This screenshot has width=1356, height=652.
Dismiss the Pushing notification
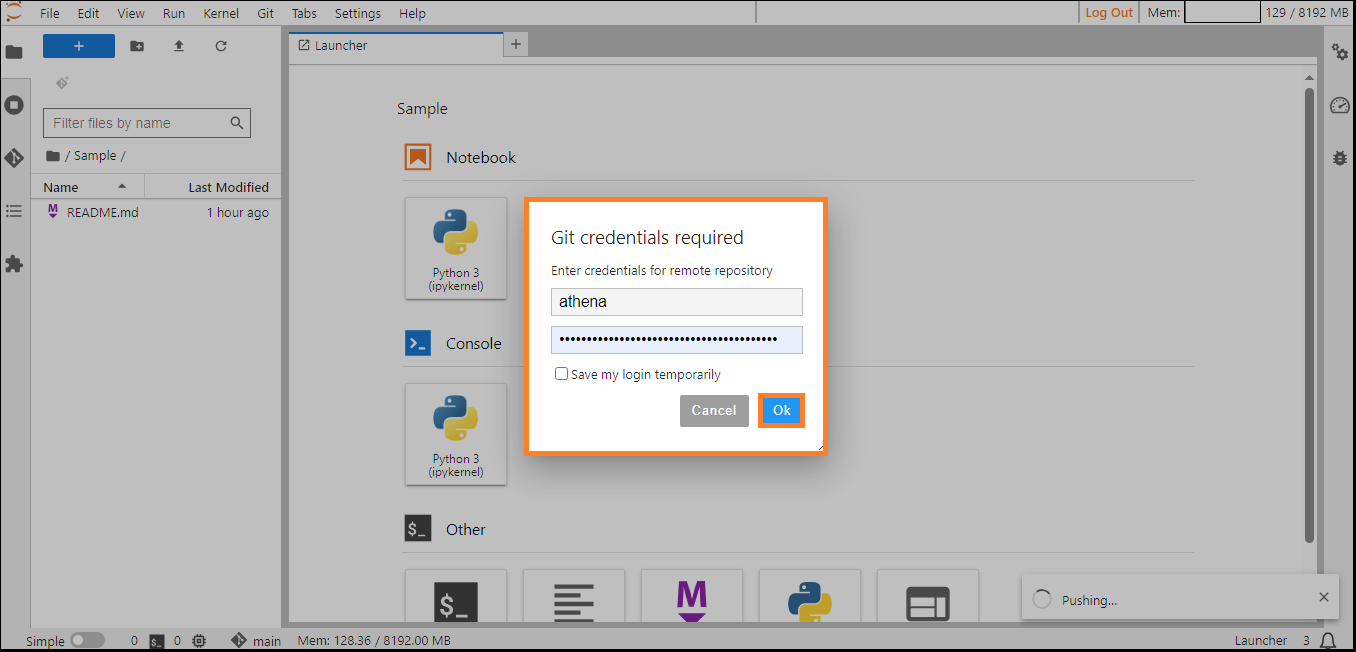click(1324, 597)
